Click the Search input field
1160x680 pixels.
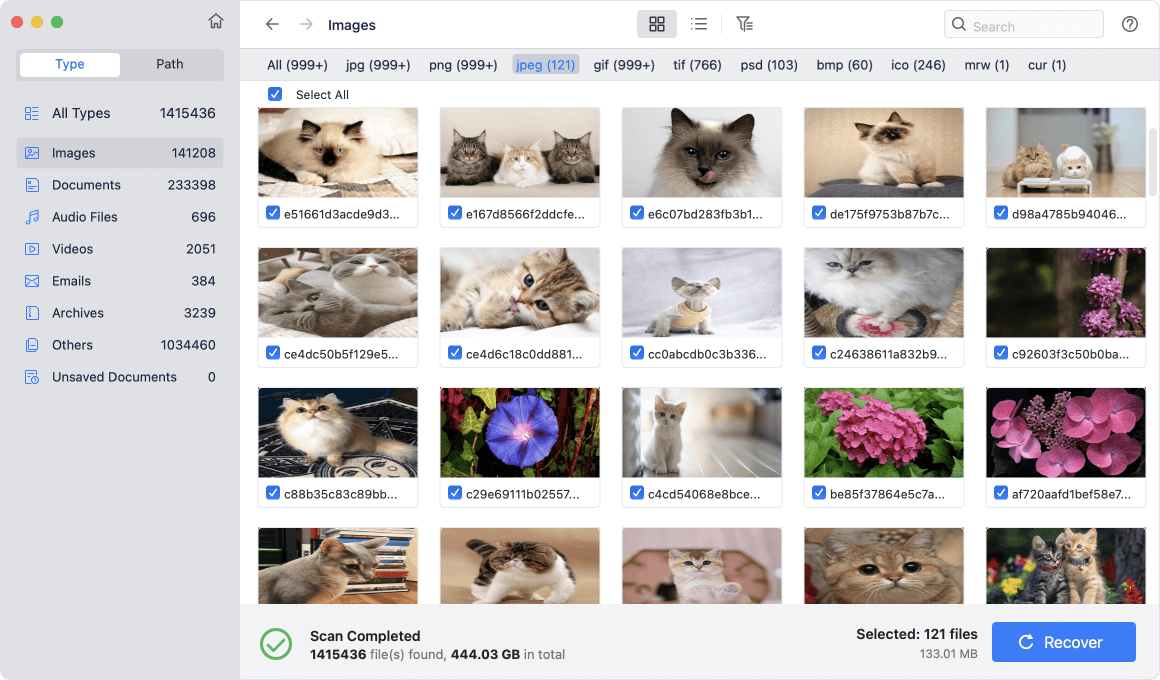pos(1024,24)
